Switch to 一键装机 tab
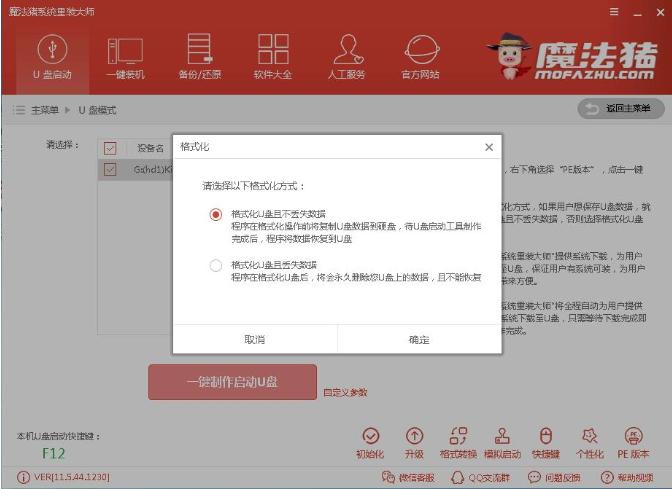 point(126,58)
